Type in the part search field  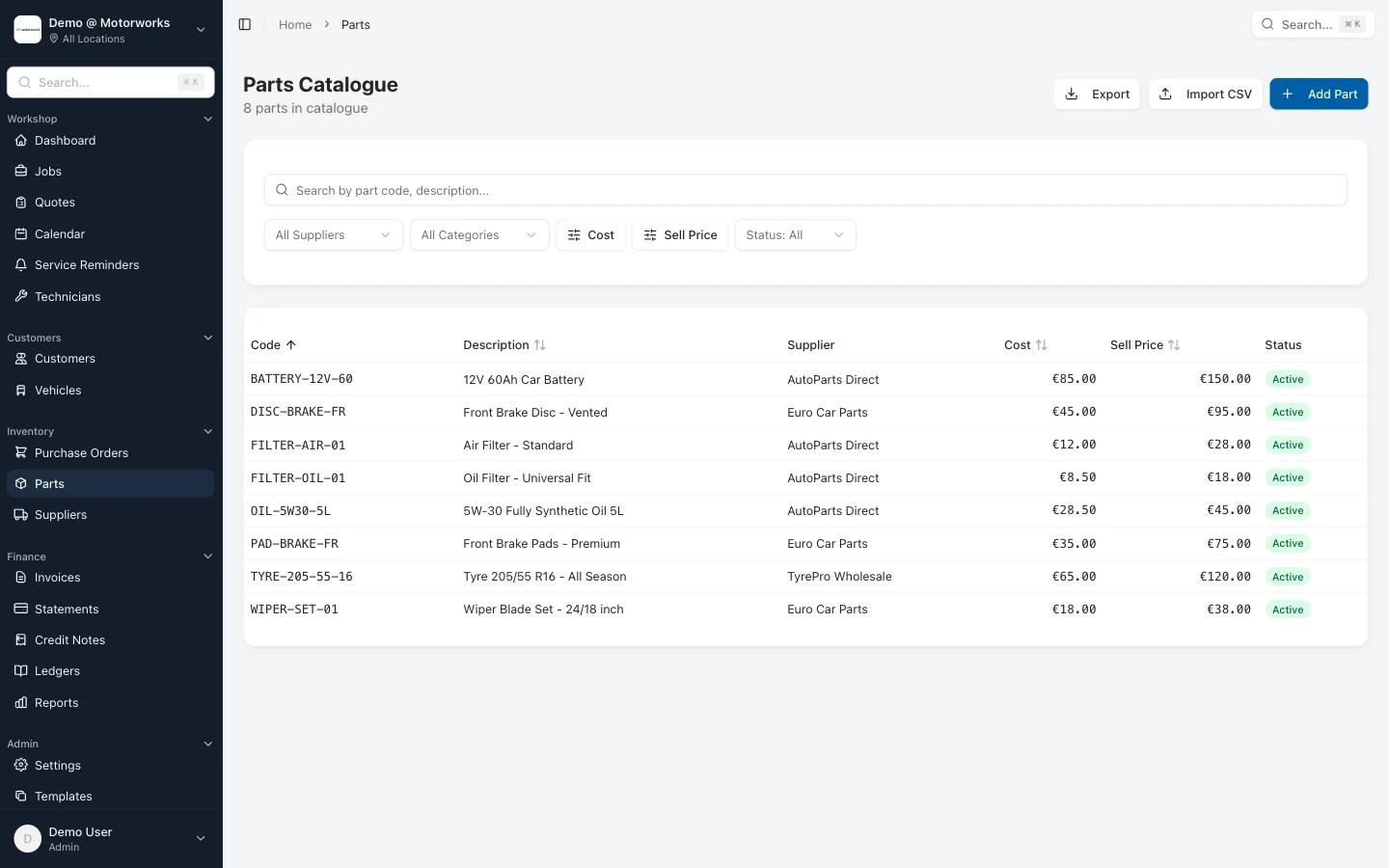[804, 190]
